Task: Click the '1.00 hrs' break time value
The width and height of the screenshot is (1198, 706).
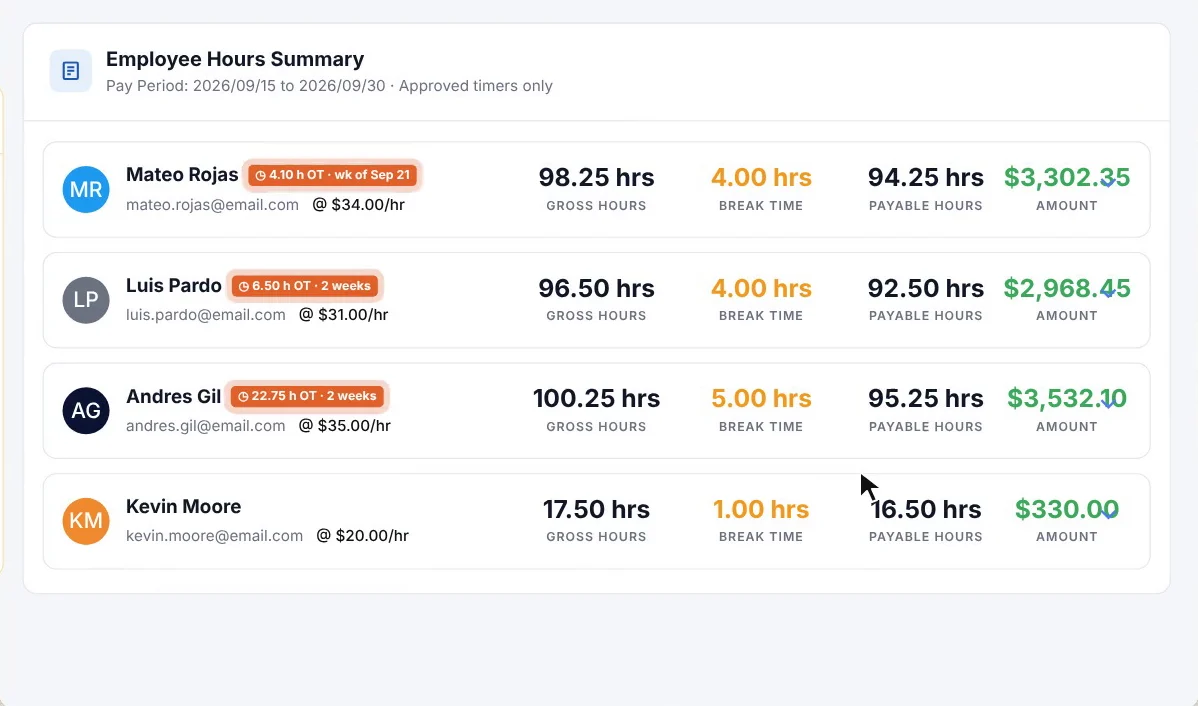Action: pos(761,509)
